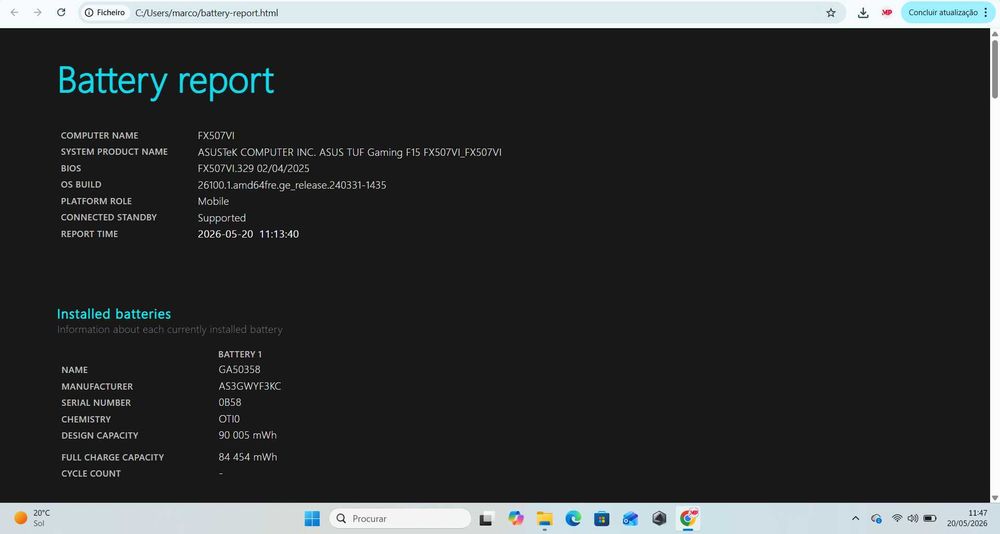Click the COMPUTER NAME label
Image resolution: width=1000 pixels, height=534 pixels.
pyautogui.click(x=99, y=135)
